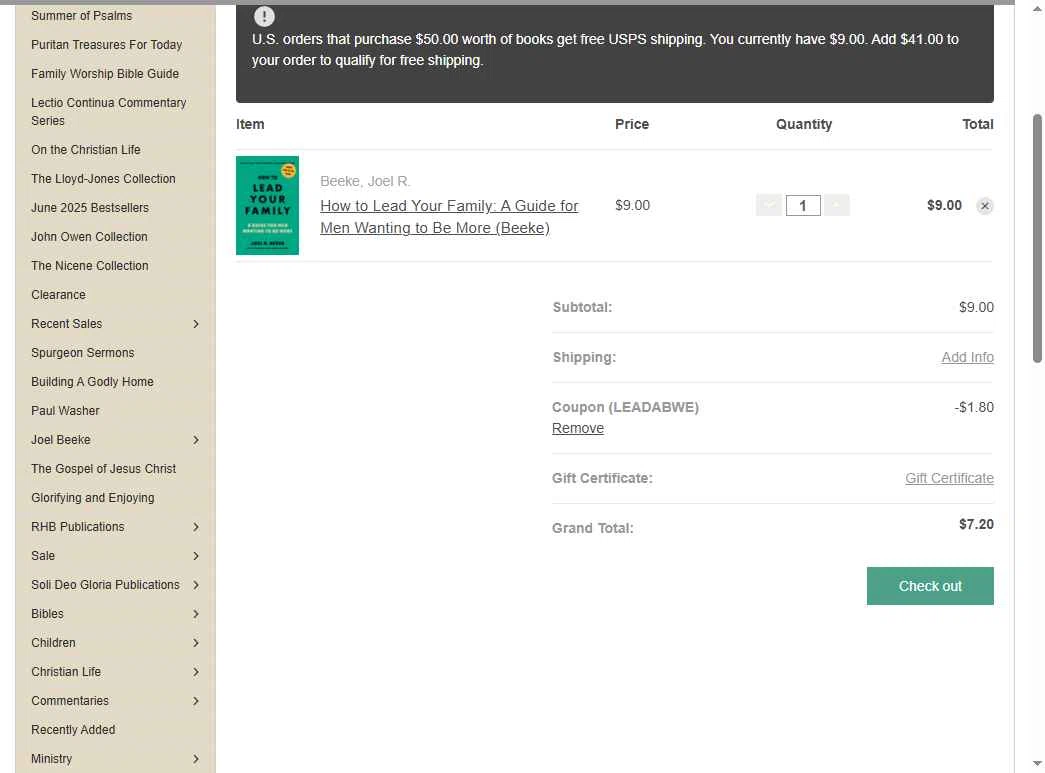Go to Family Worship Bible Guide
The height and width of the screenshot is (773, 1045).
click(105, 73)
